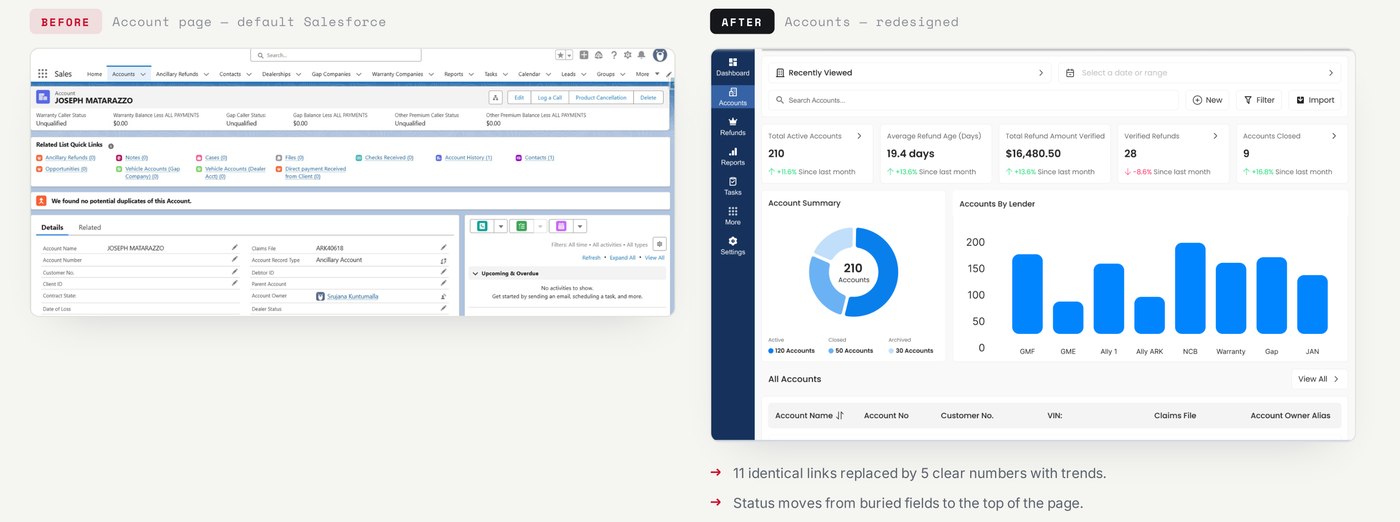Click the green new task activity icon
Image resolution: width=1400 pixels, height=522 pixels.
520,227
